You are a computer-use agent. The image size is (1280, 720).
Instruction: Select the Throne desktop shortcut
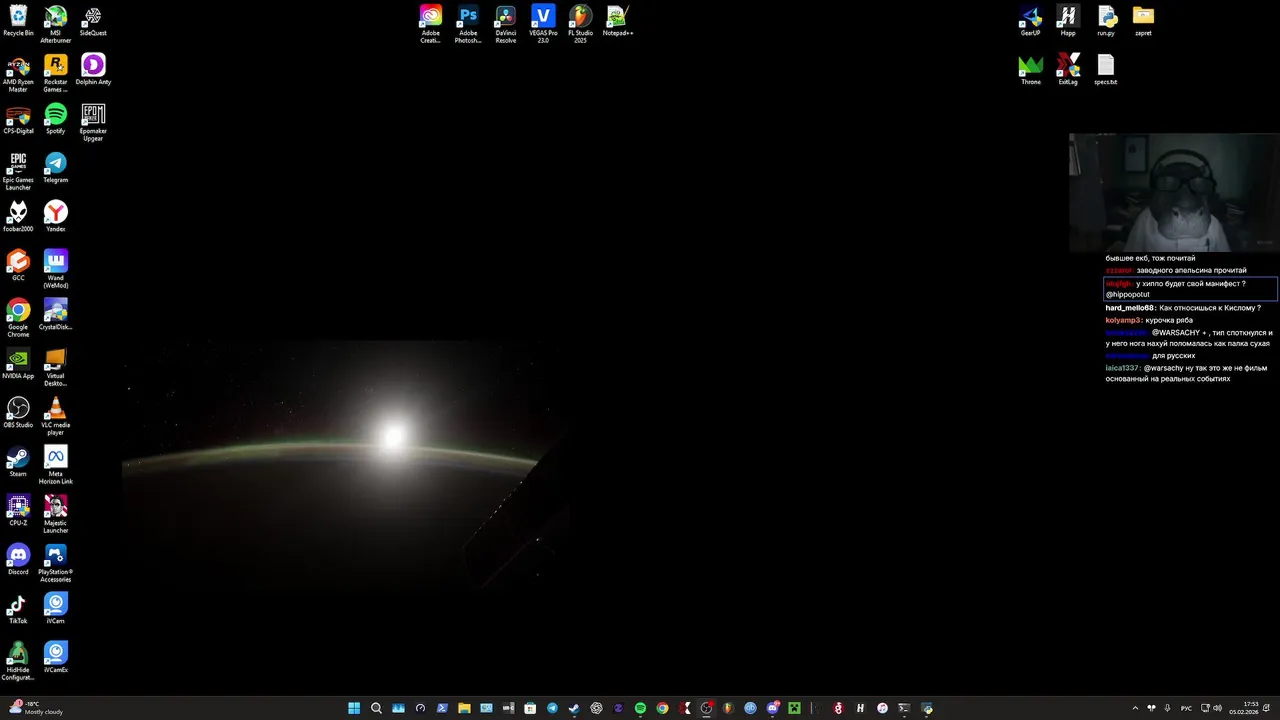pos(1031,70)
